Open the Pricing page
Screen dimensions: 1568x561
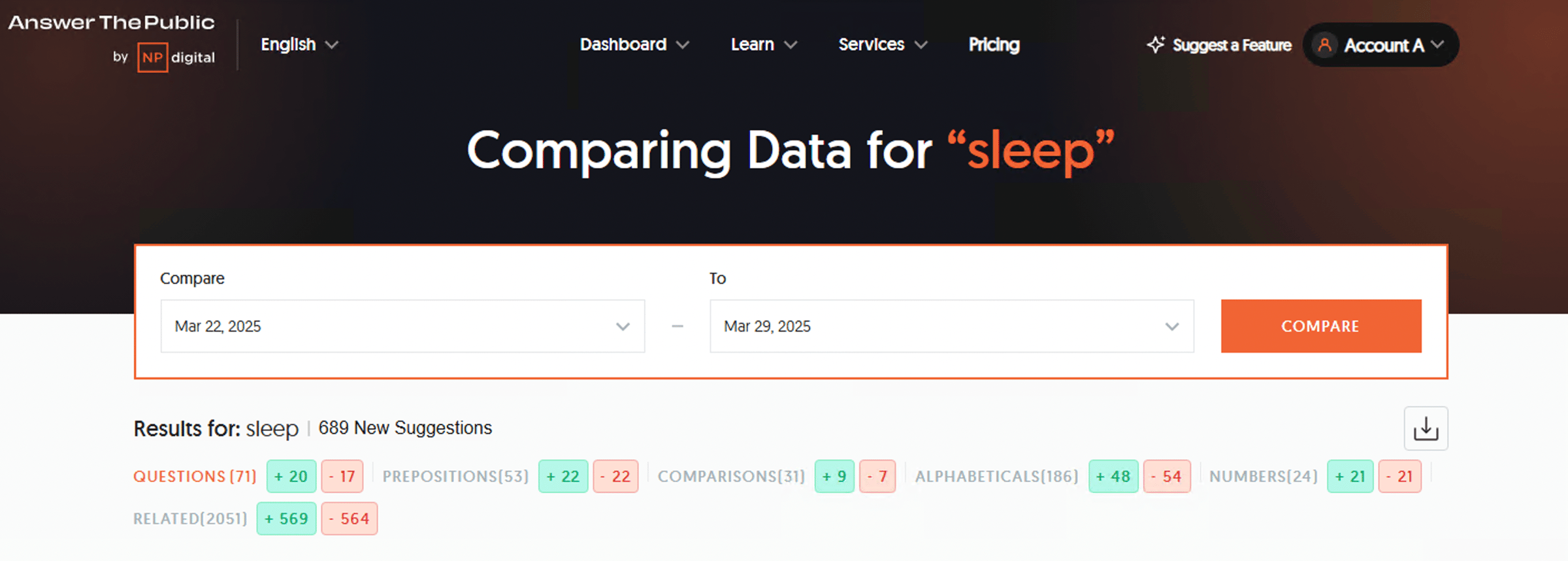click(x=994, y=44)
